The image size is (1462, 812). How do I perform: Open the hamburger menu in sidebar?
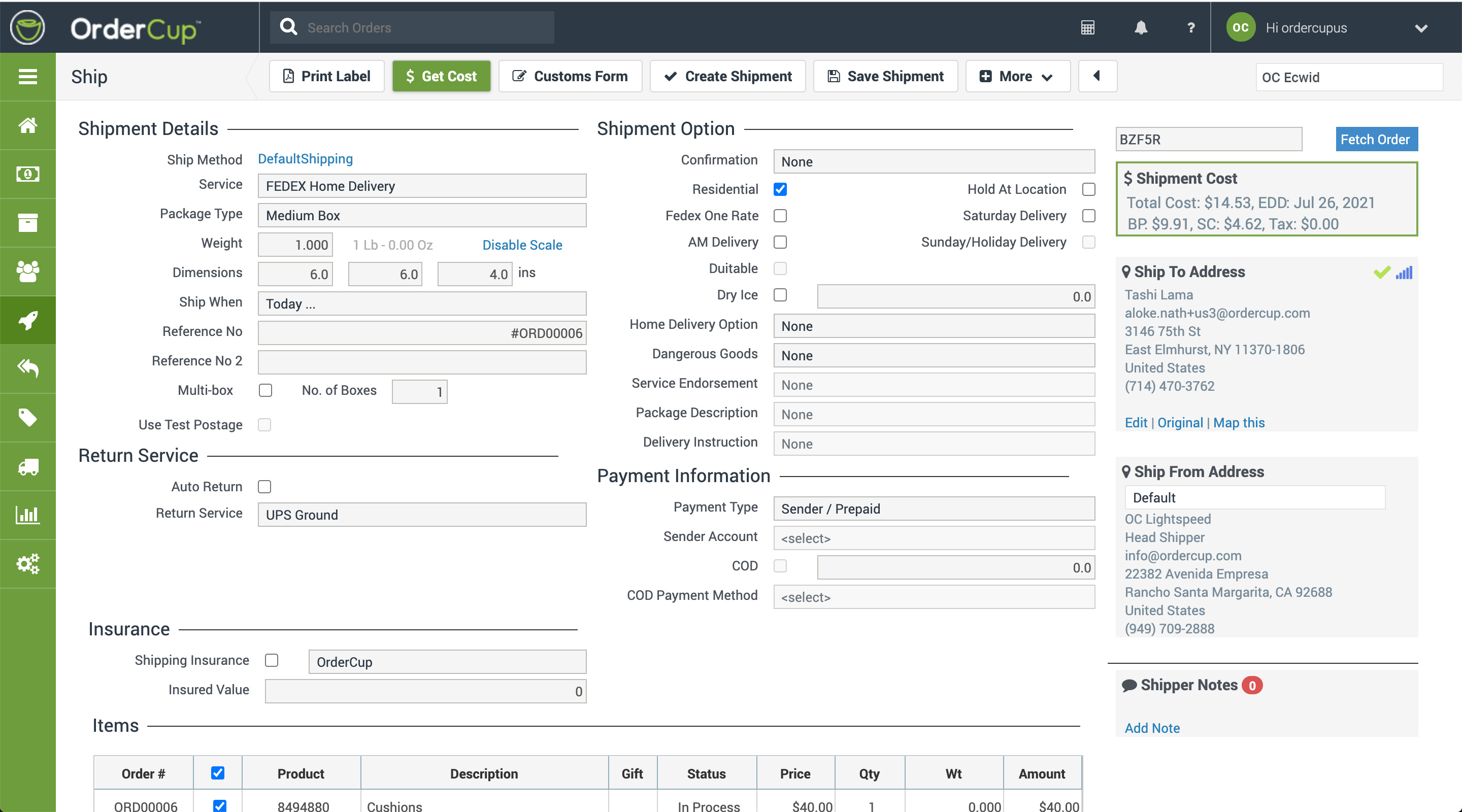click(x=28, y=77)
